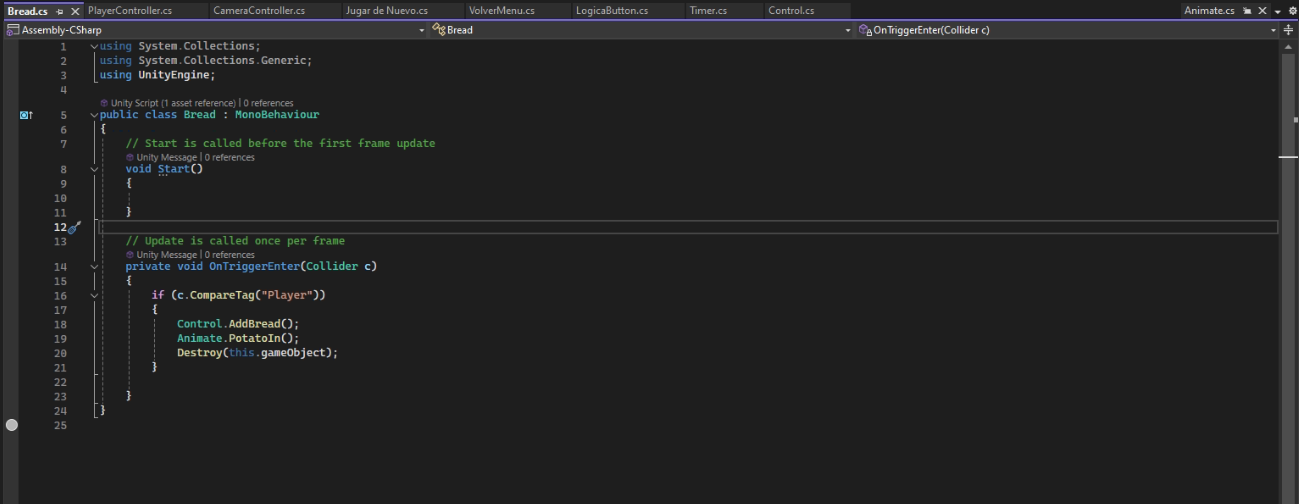Promote Animate.cs preview tab with keep-open icon
The image size is (1299, 504).
click(1247, 11)
